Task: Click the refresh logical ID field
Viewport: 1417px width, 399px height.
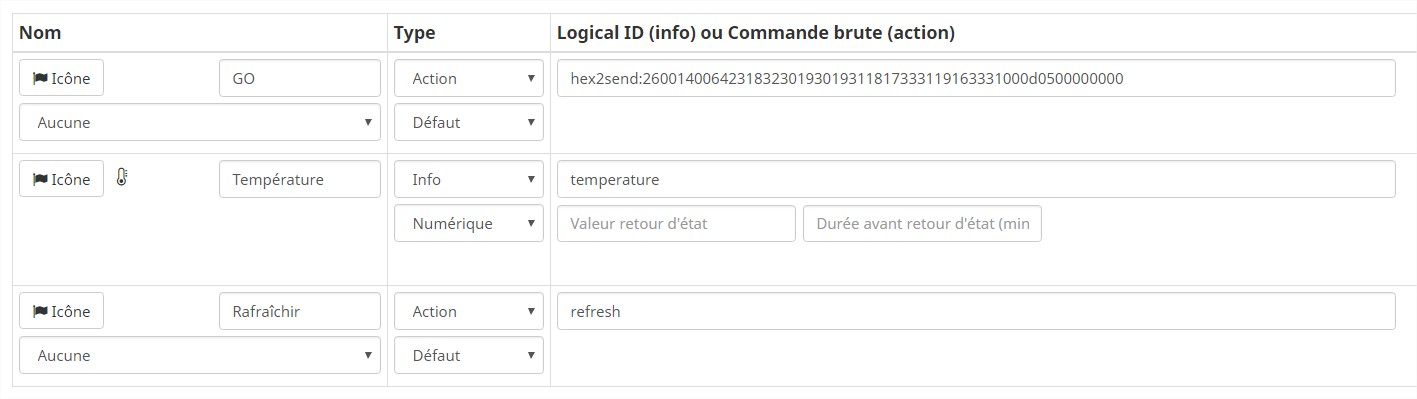Action: [976, 311]
